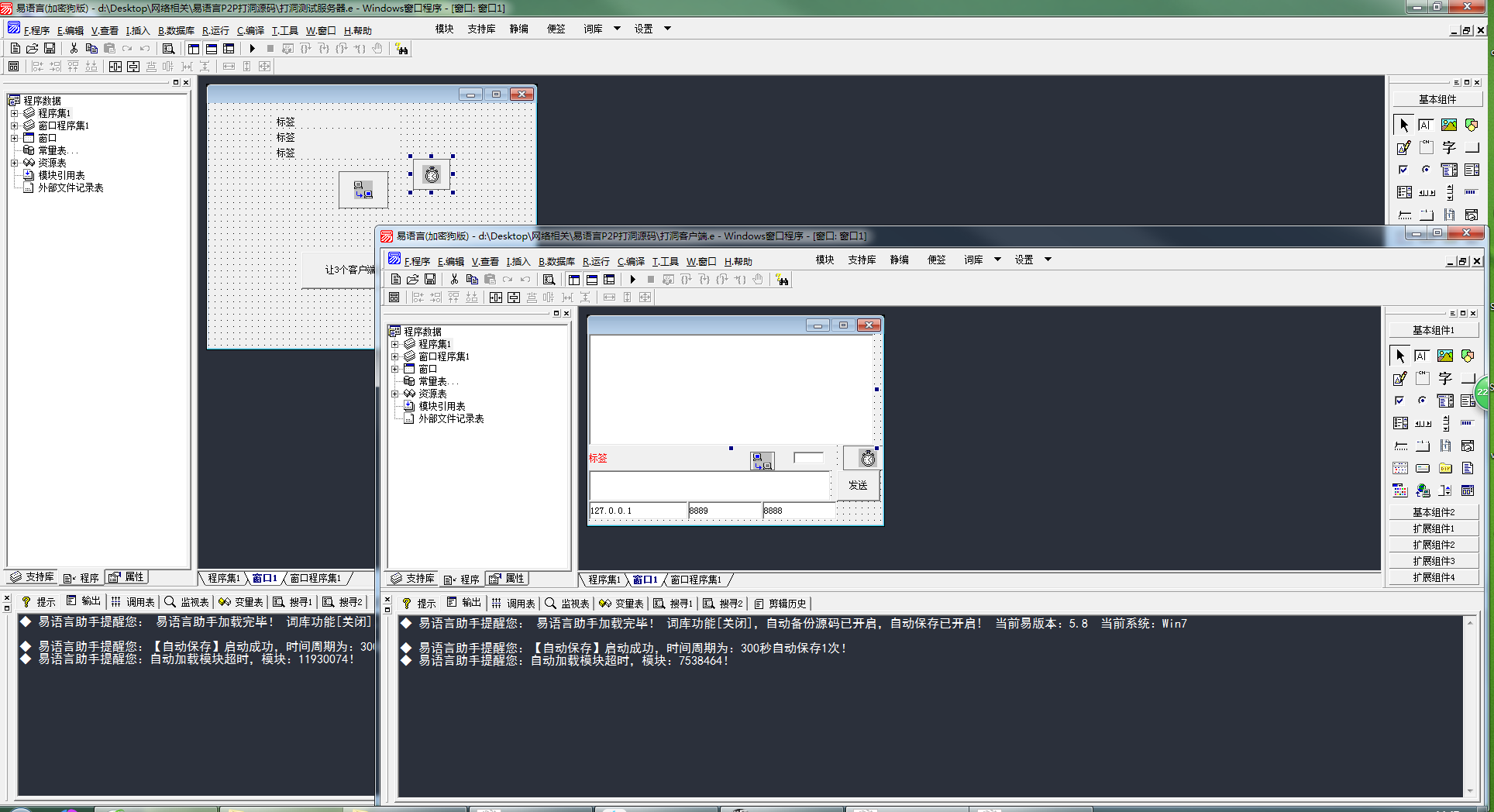Open the 设置 dropdown arrow in client window

pos(1048,260)
